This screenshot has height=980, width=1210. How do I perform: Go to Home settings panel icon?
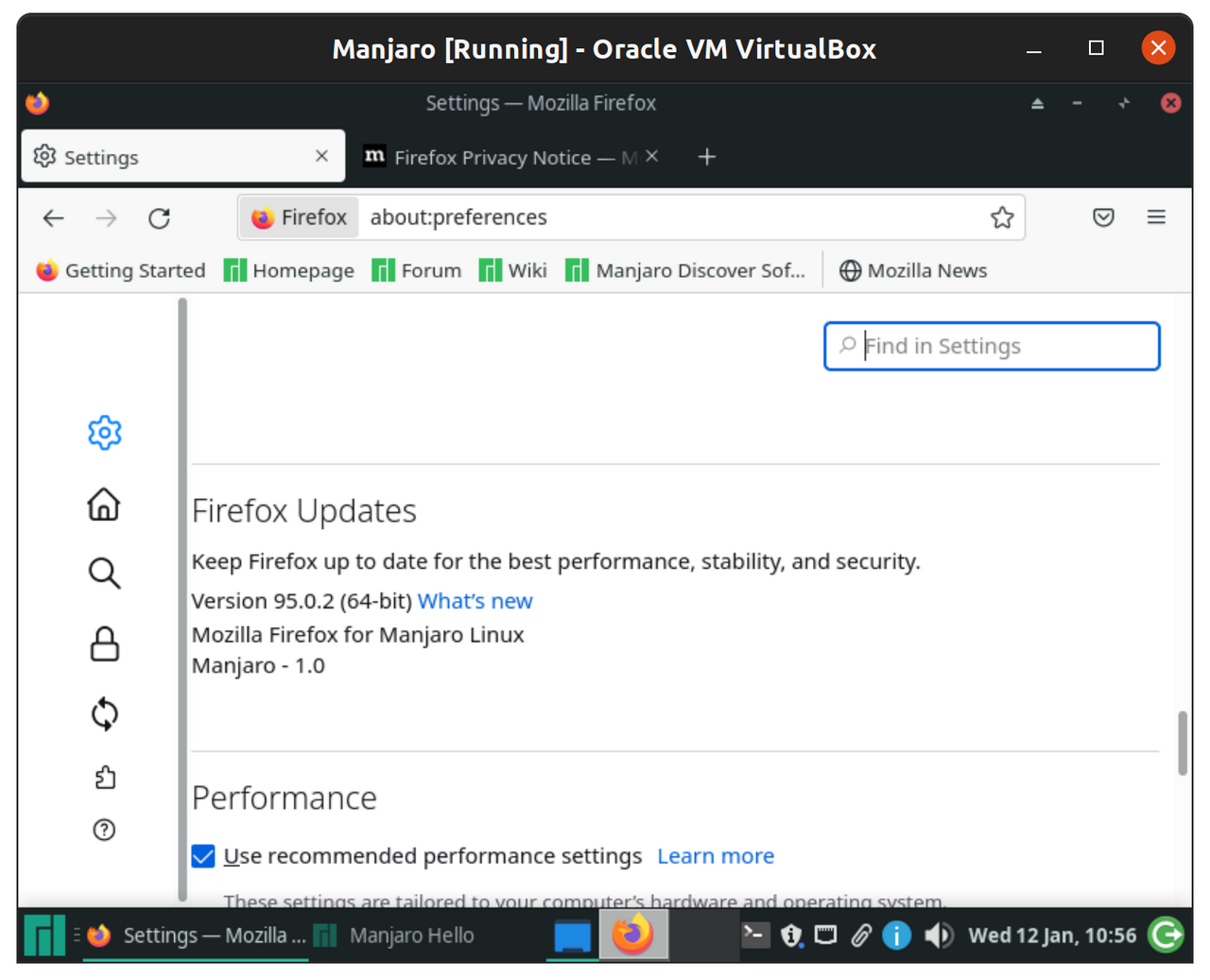[104, 505]
